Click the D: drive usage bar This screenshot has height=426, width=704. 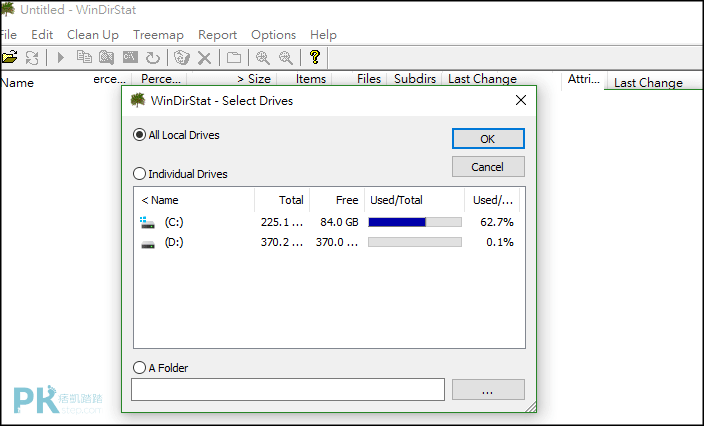pyautogui.click(x=415, y=242)
